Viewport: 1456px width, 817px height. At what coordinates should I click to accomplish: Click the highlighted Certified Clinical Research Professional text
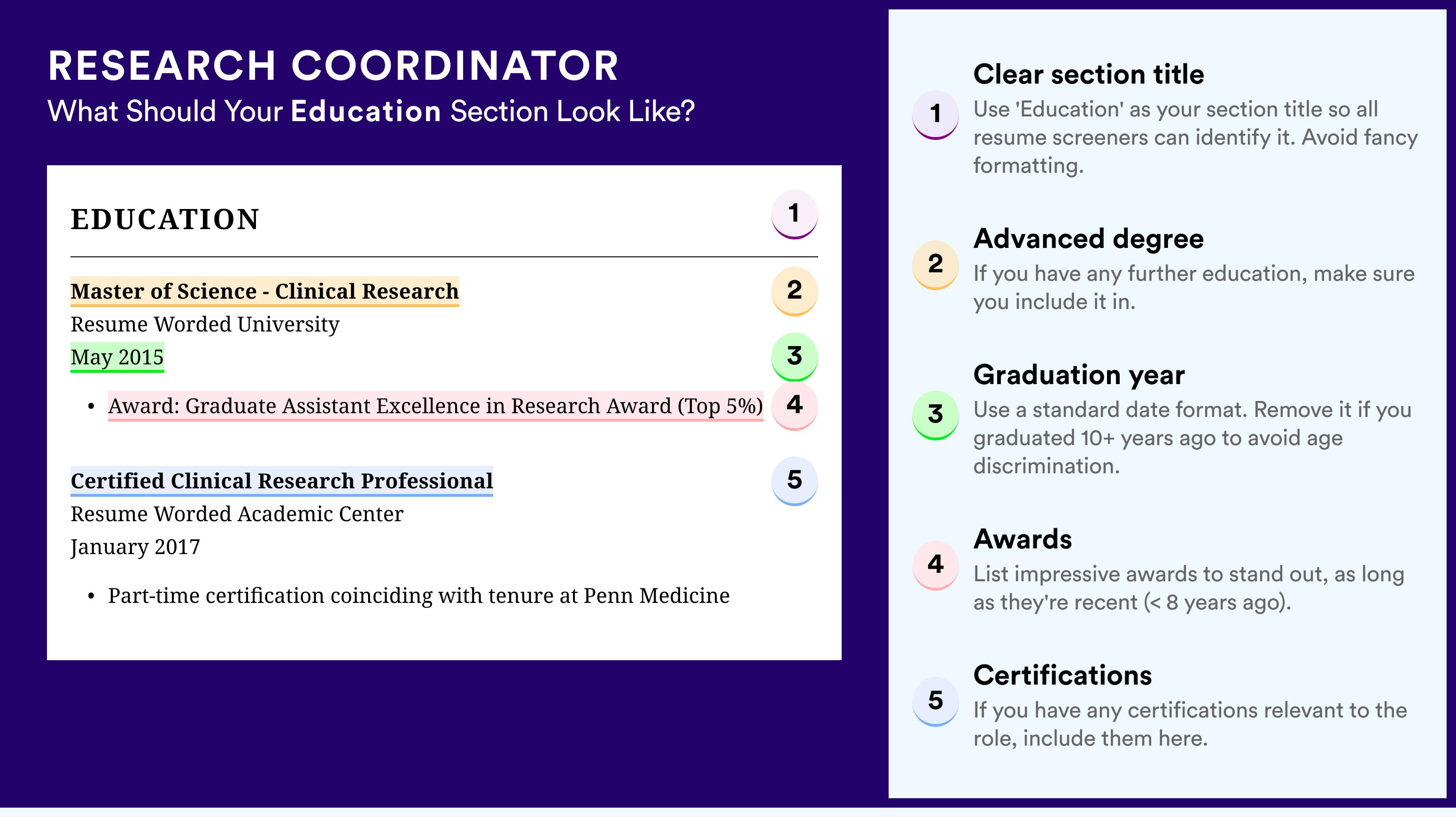click(x=281, y=481)
